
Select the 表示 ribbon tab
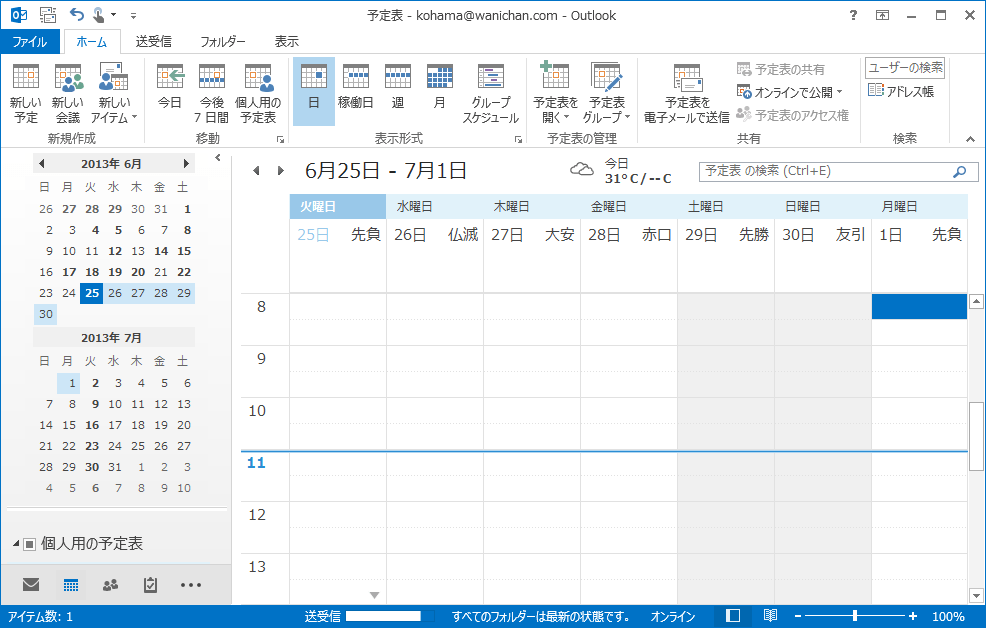tap(287, 41)
